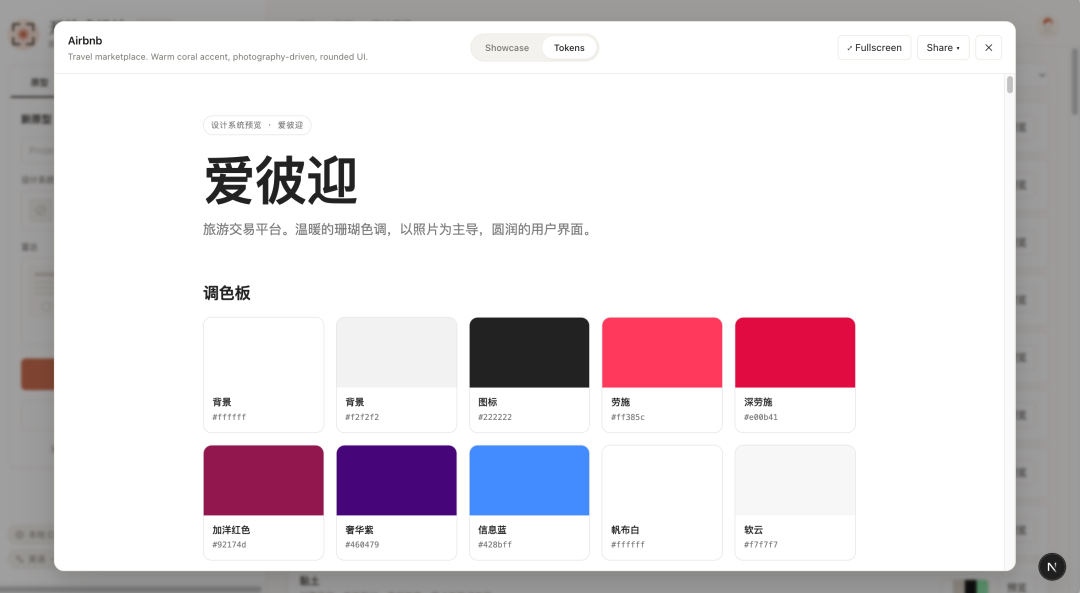Click the 设计系统预览 · 爱彼迎 badge

click(257, 125)
